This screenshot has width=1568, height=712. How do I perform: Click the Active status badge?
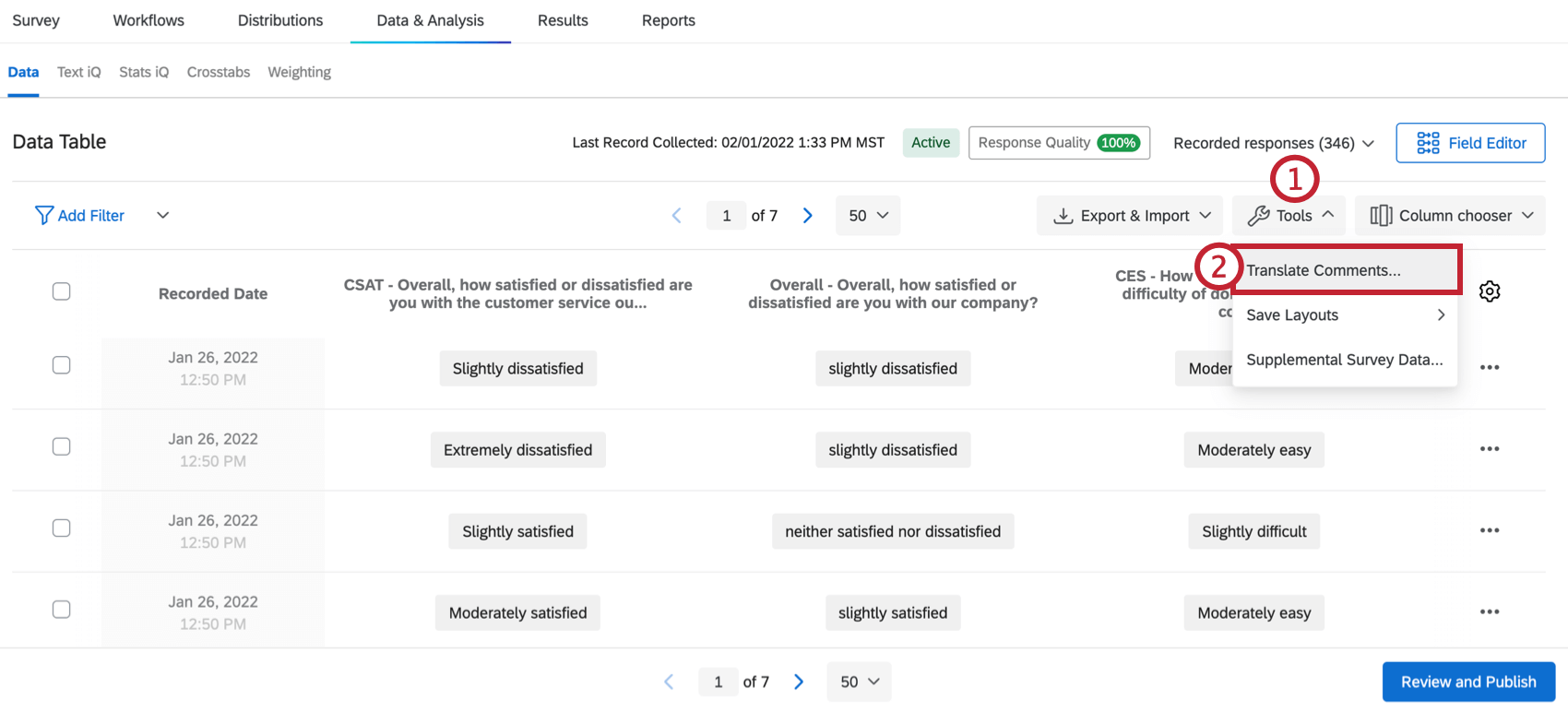click(x=931, y=143)
